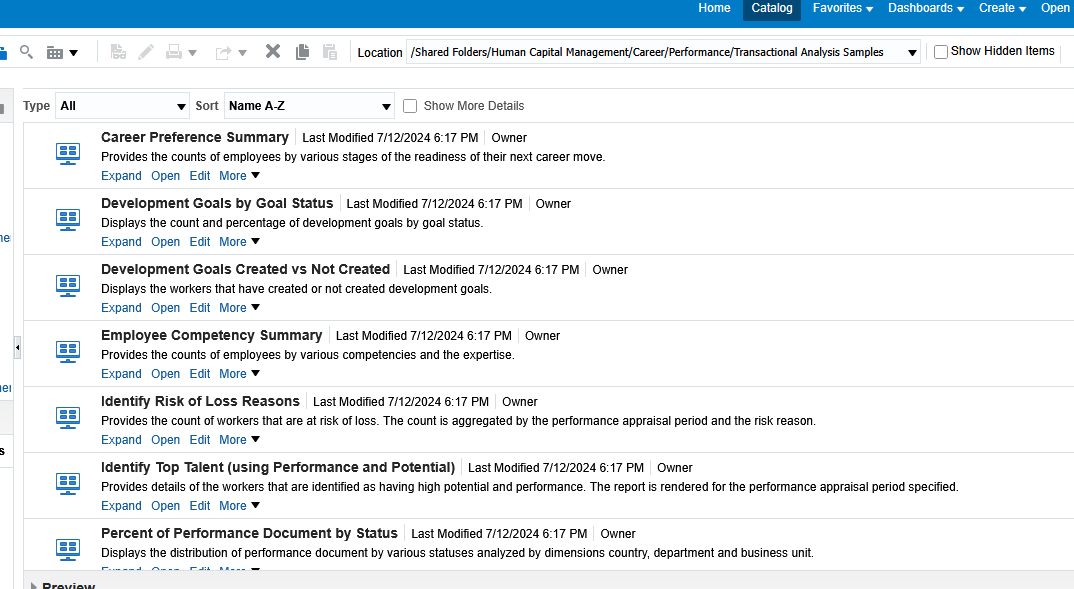Click the export arrow icon in toolbar
This screenshot has height=589, width=1074.
point(223,53)
